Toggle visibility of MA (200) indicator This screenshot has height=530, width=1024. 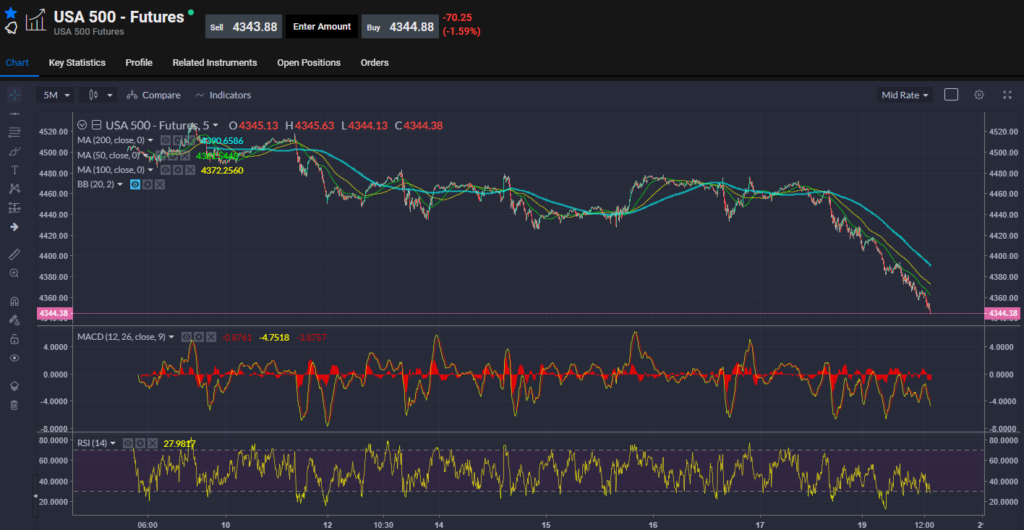point(166,140)
